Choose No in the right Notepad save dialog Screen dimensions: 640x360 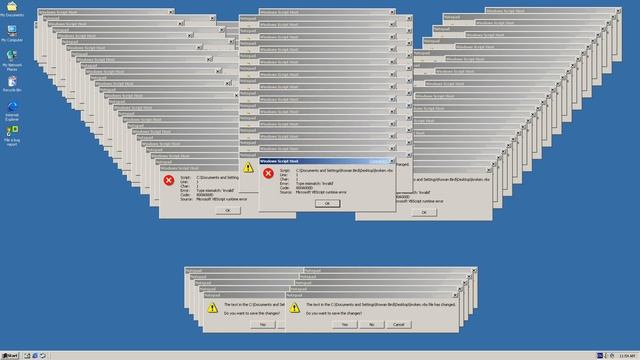point(372,324)
